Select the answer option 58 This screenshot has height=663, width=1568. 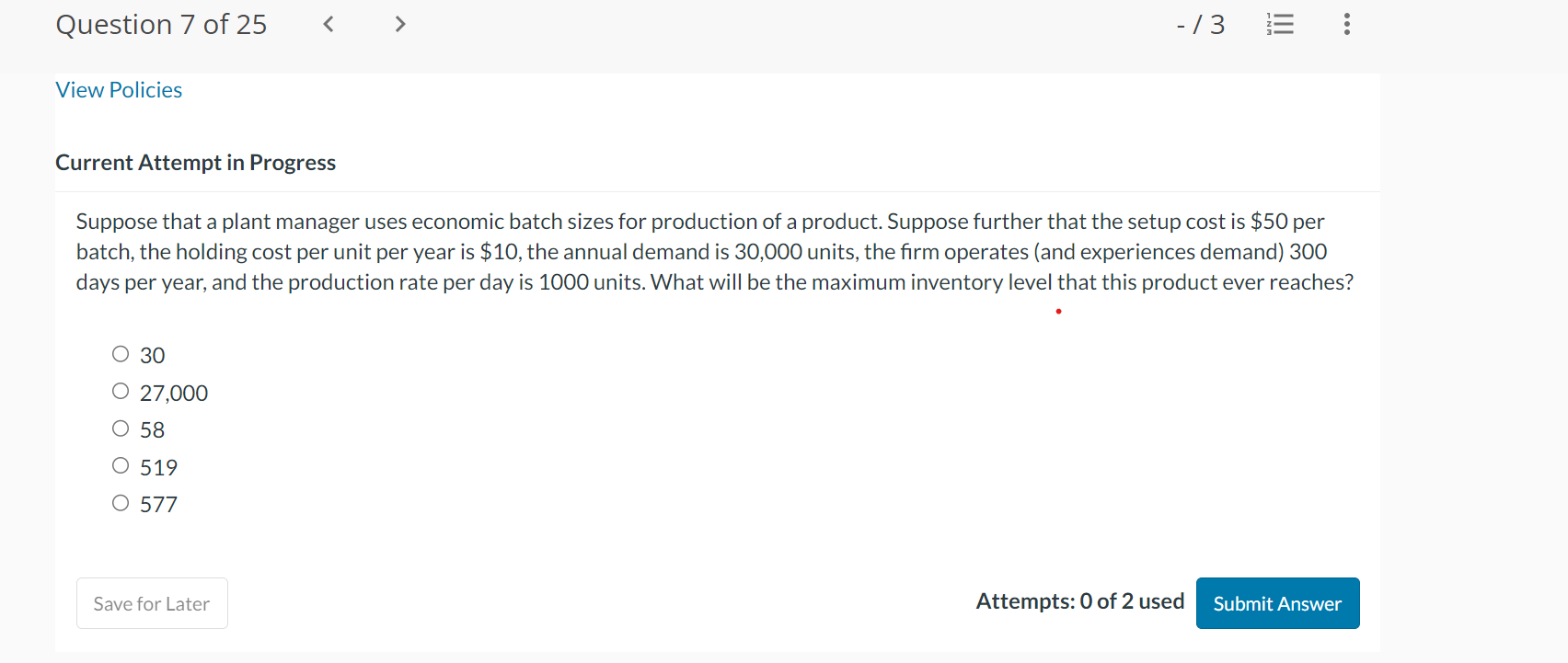(x=121, y=427)
